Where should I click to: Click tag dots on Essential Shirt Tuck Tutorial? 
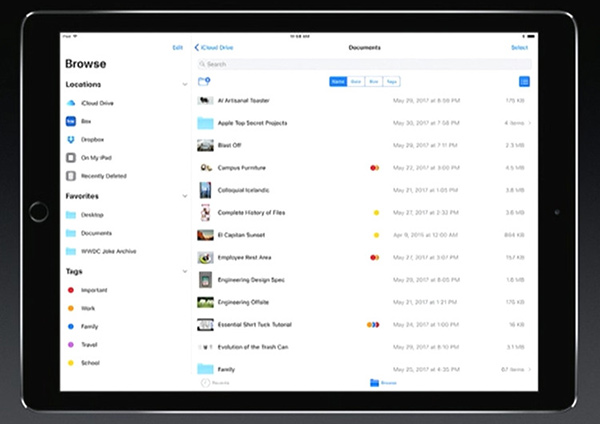[x=373, y=325]
